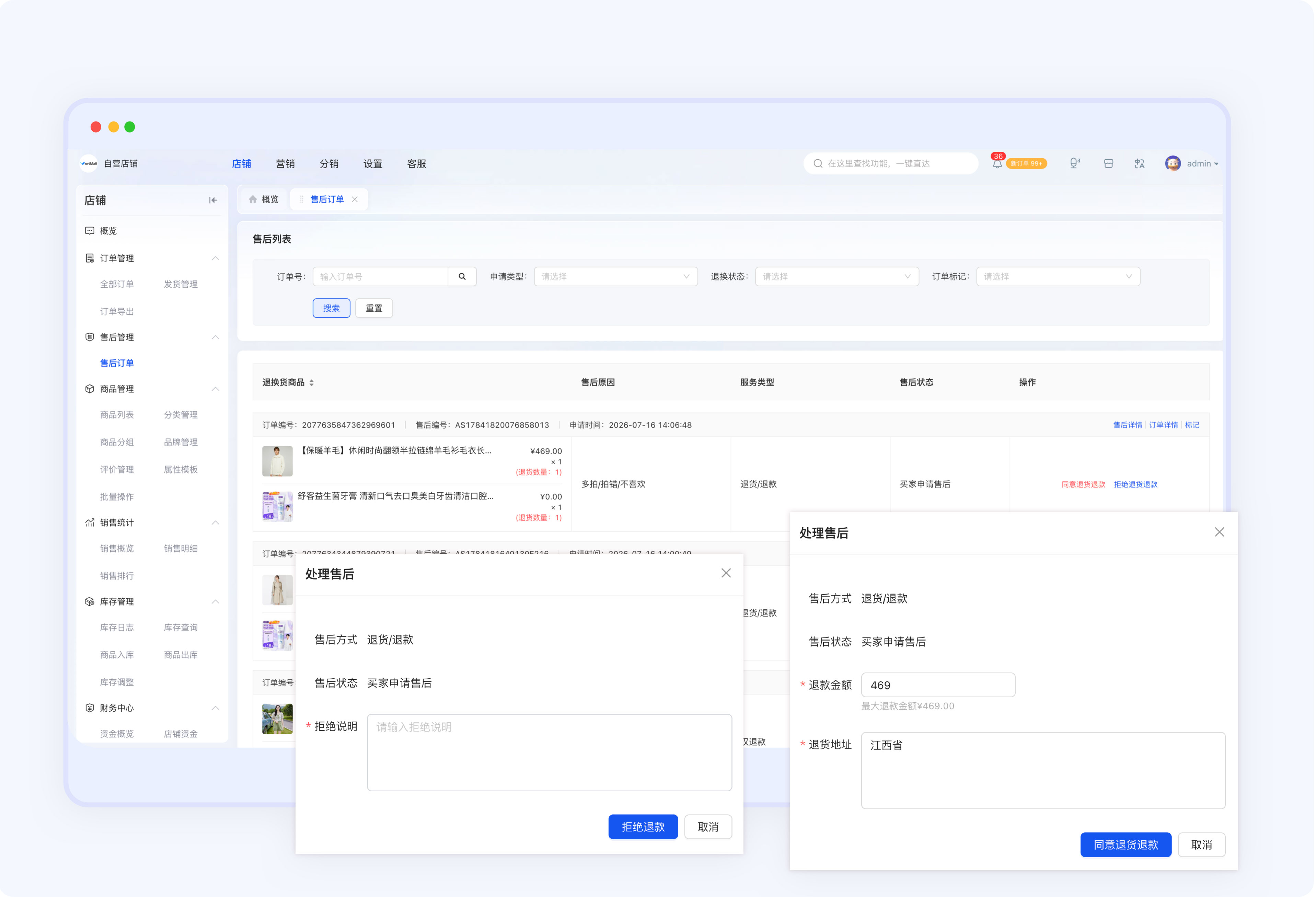Open the 订单详情 link
Viewport: 1316px width, 897px height.
point(1163,425)
